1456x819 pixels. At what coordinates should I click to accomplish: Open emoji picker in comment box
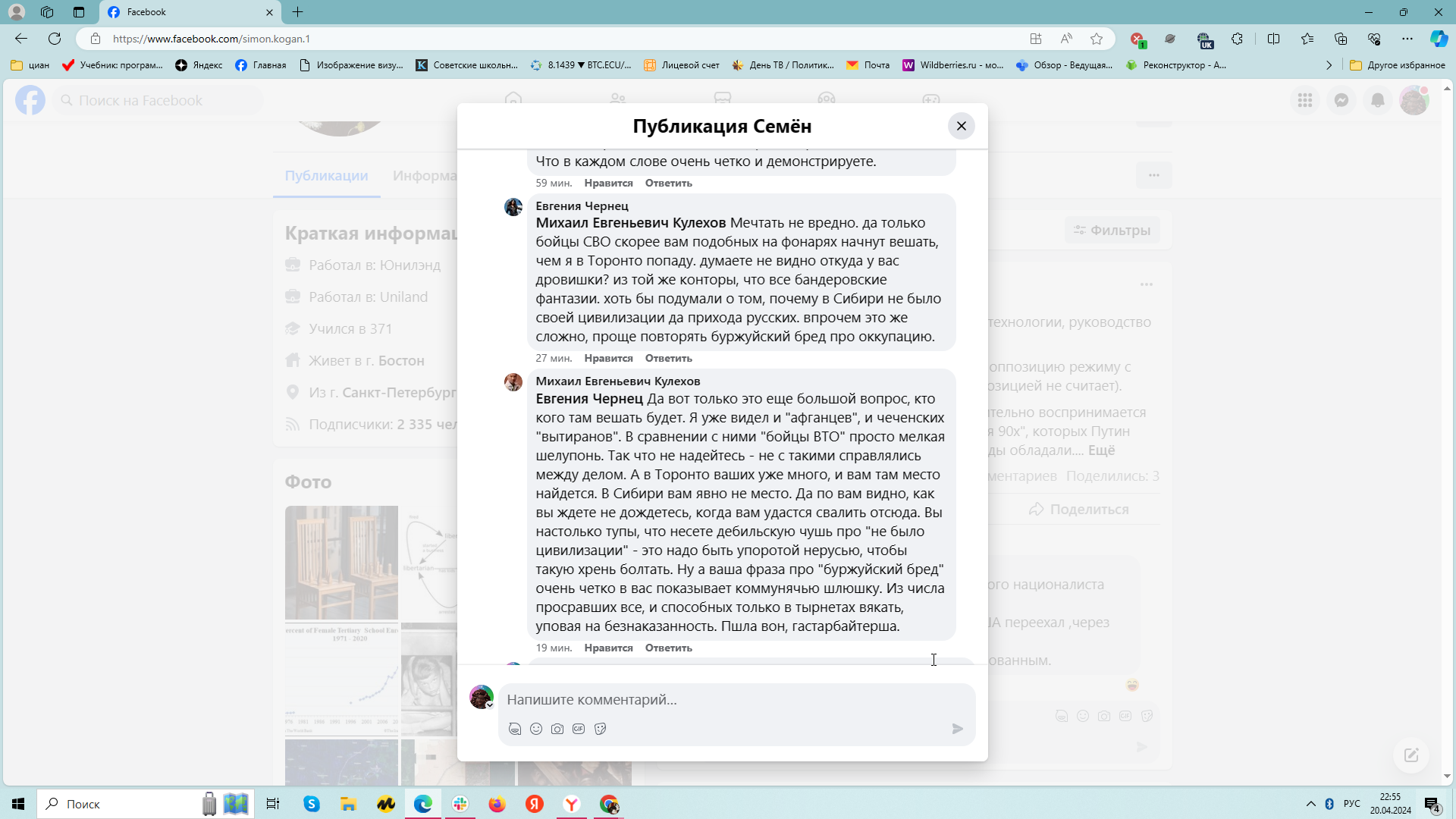click(x=536, y=729)
